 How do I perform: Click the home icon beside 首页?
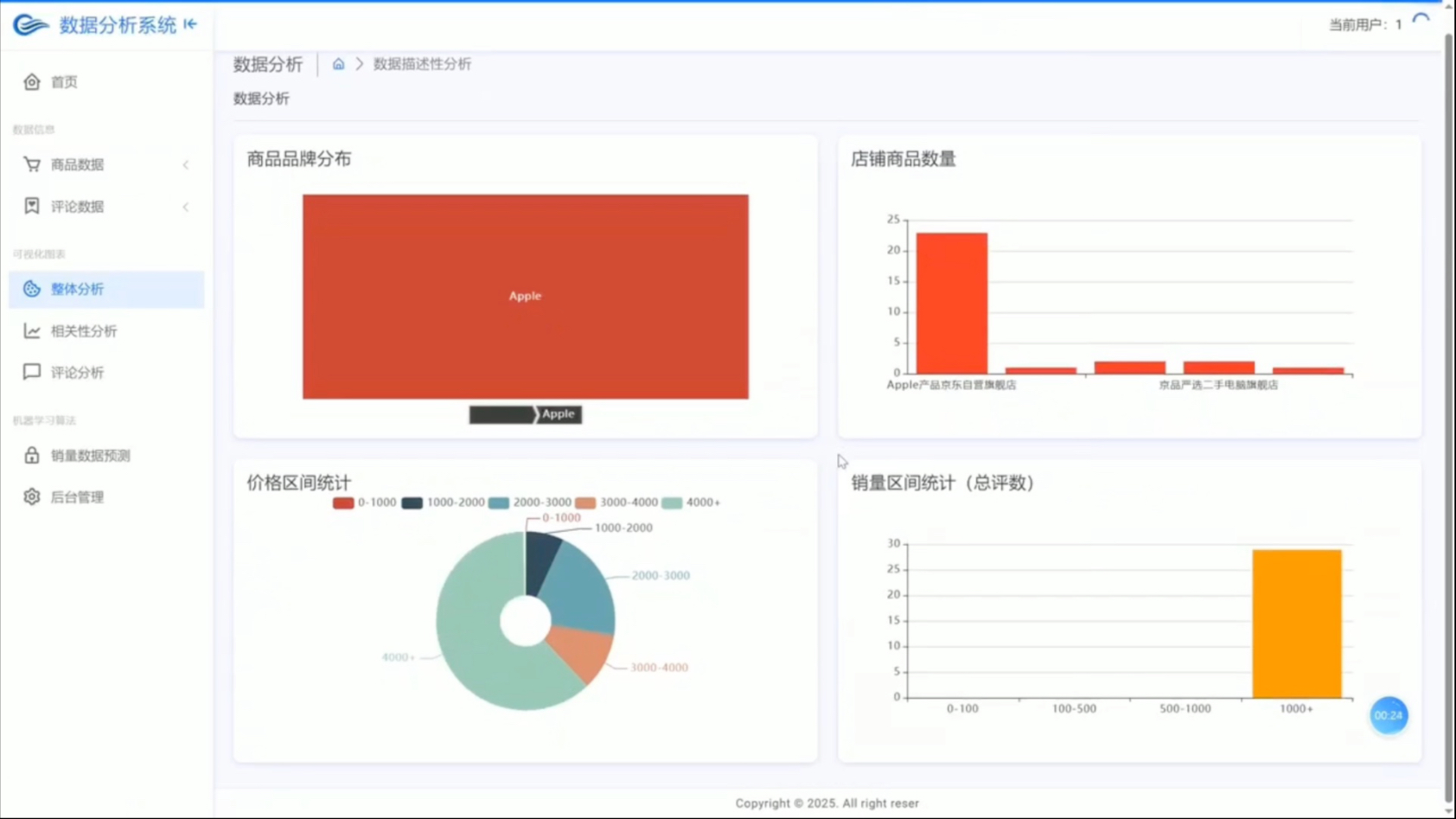pyautogui.click(x=32, y=81)
